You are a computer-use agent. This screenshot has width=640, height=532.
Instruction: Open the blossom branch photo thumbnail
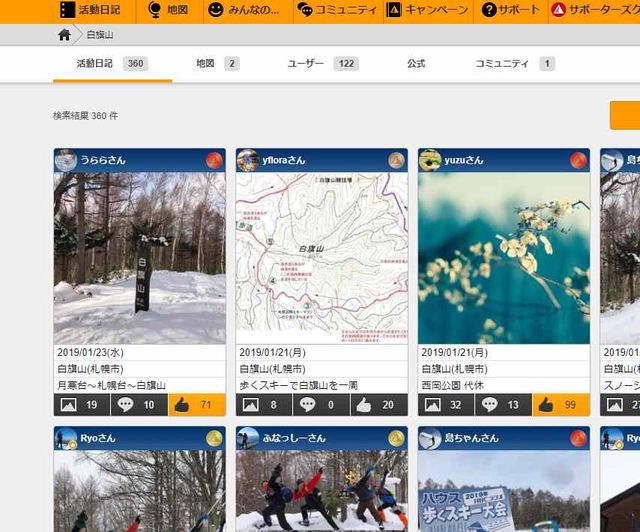[504, 258]
